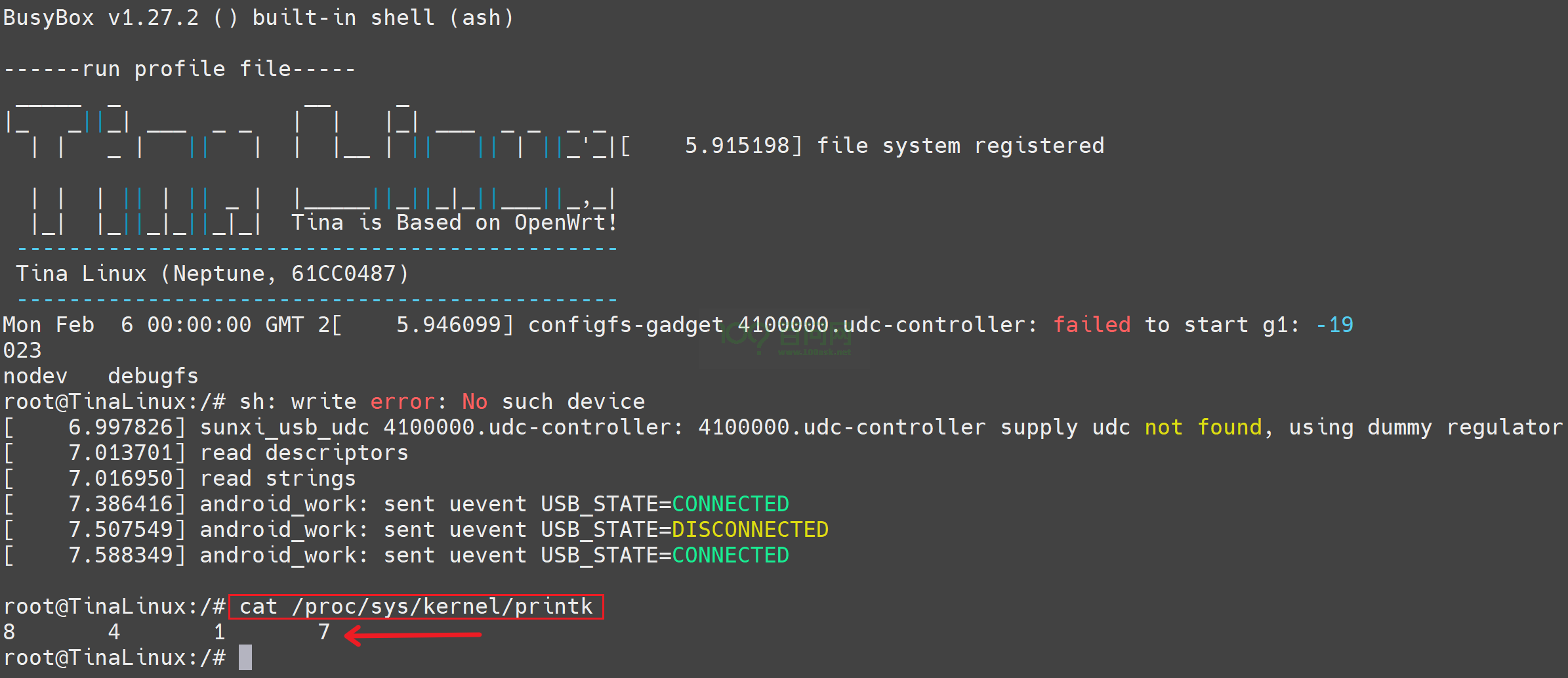The height and width of the screenshot is (678, 1568).
Task: Click the boxed cat /proc/sys/kernel/printk command
Action: 416,606
